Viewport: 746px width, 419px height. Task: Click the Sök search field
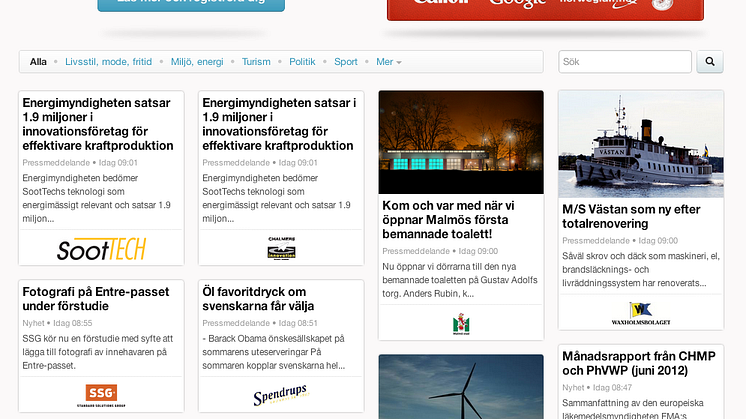625,61
